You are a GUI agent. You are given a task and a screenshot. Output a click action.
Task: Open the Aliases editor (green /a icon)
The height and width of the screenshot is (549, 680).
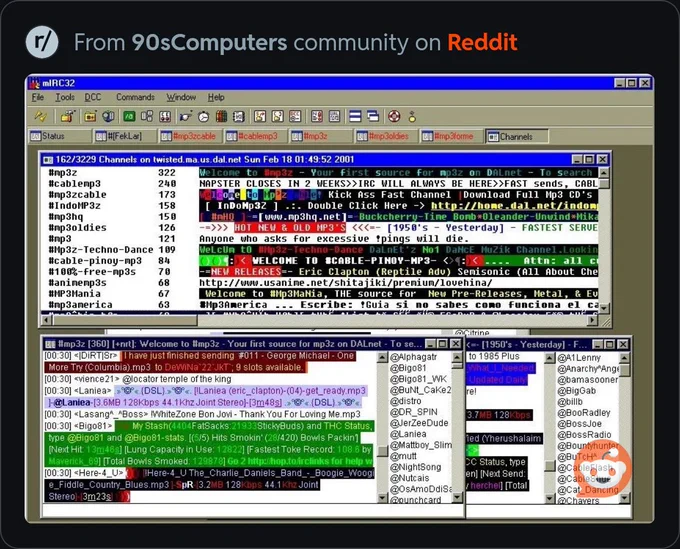pyautogui.click(x=129, y=116)
